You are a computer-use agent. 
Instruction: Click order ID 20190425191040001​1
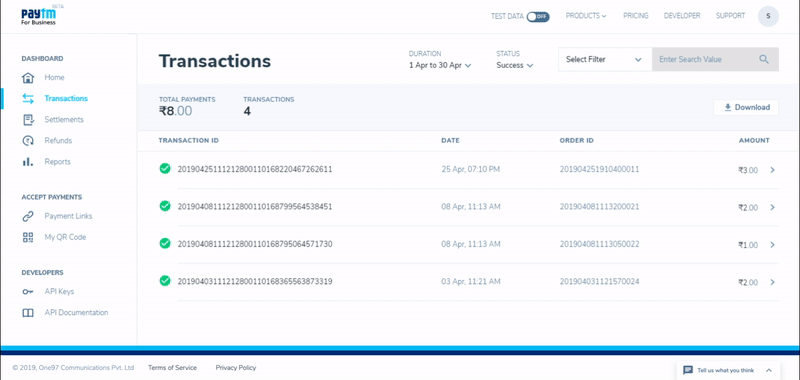[599, 169]
